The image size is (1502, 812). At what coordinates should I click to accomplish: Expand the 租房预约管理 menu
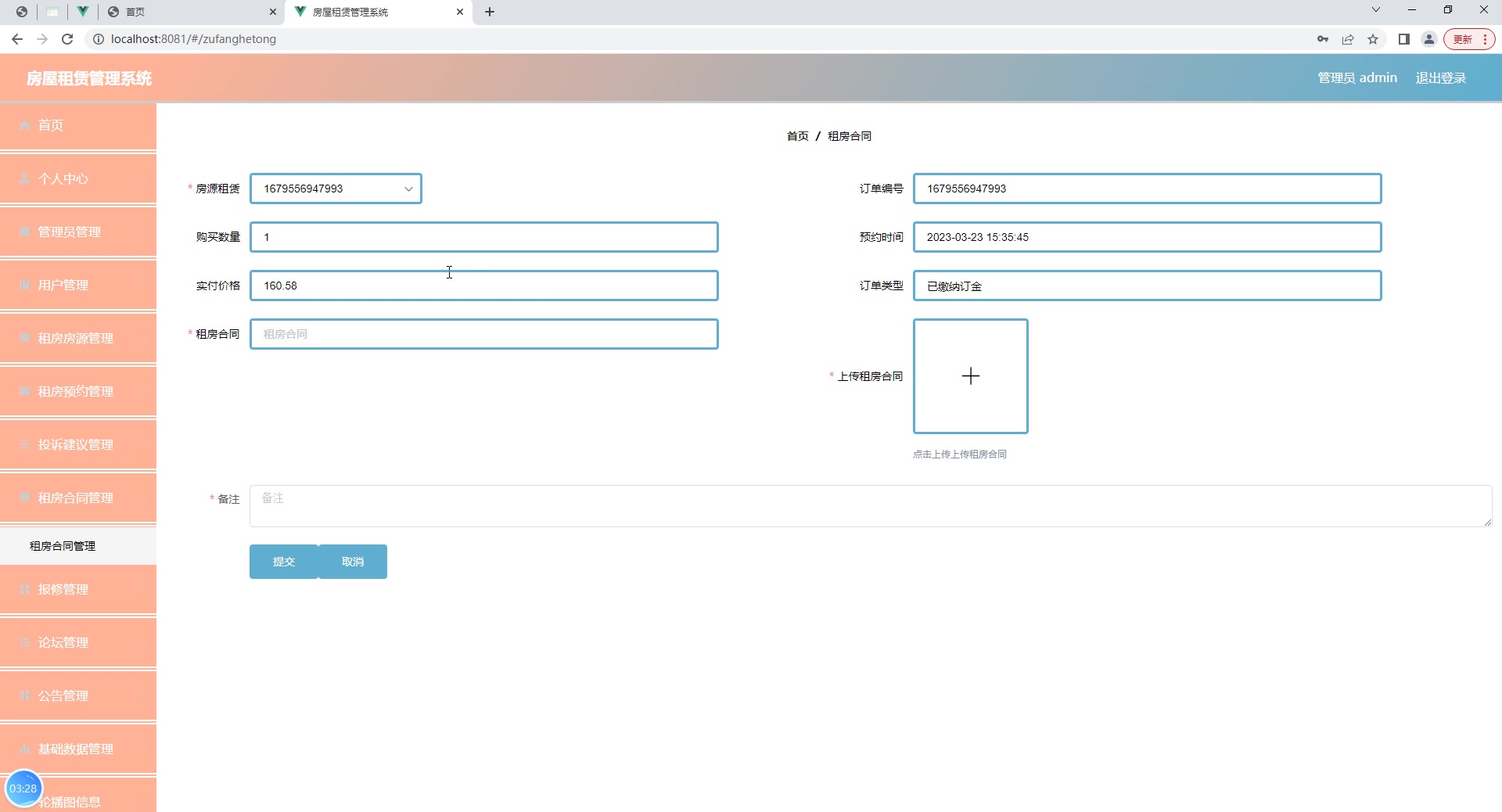(24, 391)
